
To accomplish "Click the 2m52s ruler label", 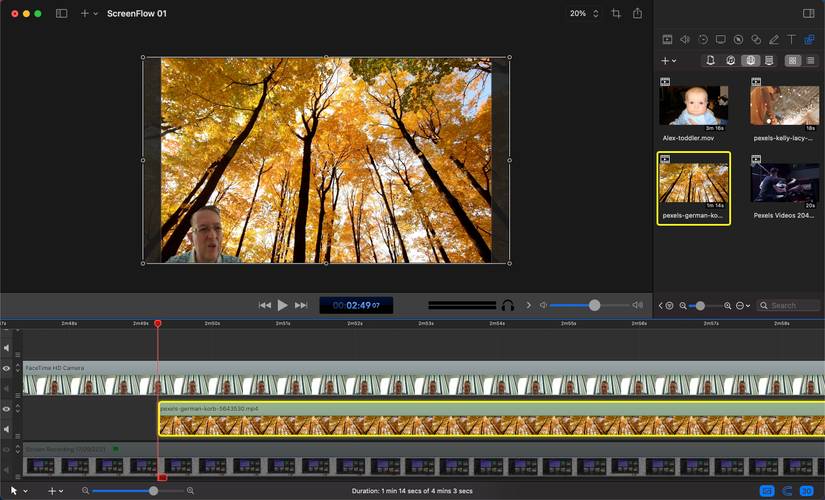I will pos(355,323).
